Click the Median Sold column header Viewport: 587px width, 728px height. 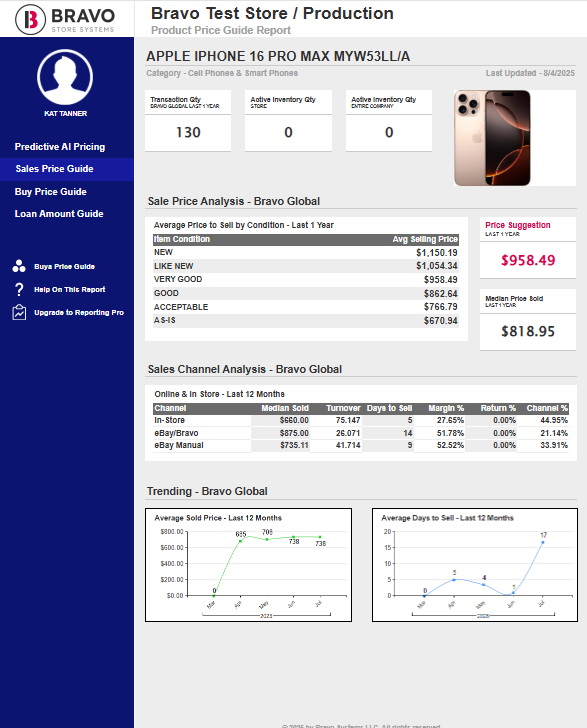click(x=285, y=408)
